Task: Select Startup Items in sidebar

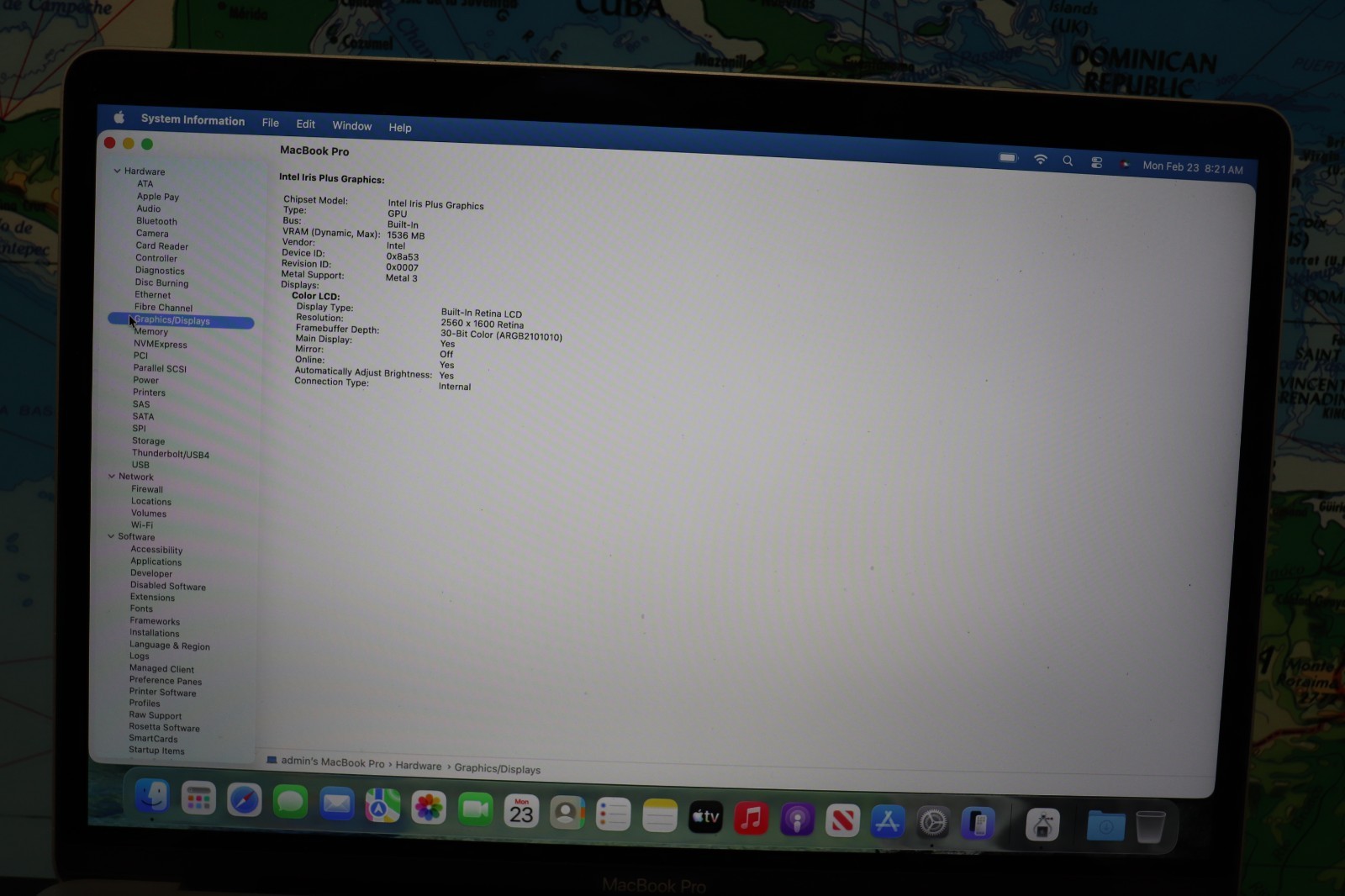Action: click(x=156, y=750)
